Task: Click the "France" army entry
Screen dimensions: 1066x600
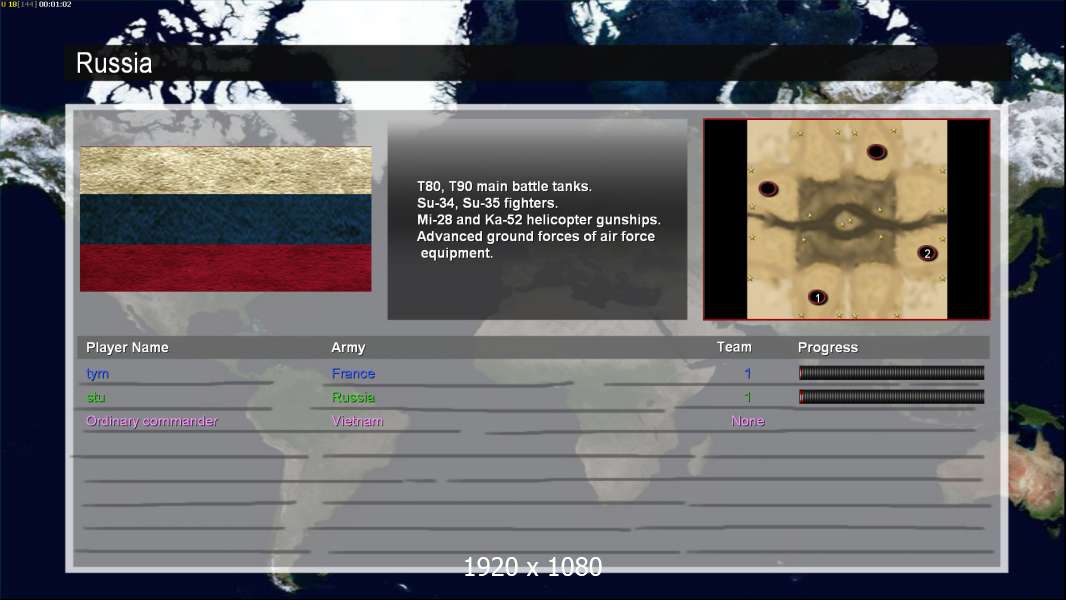Action: [354, 373]
